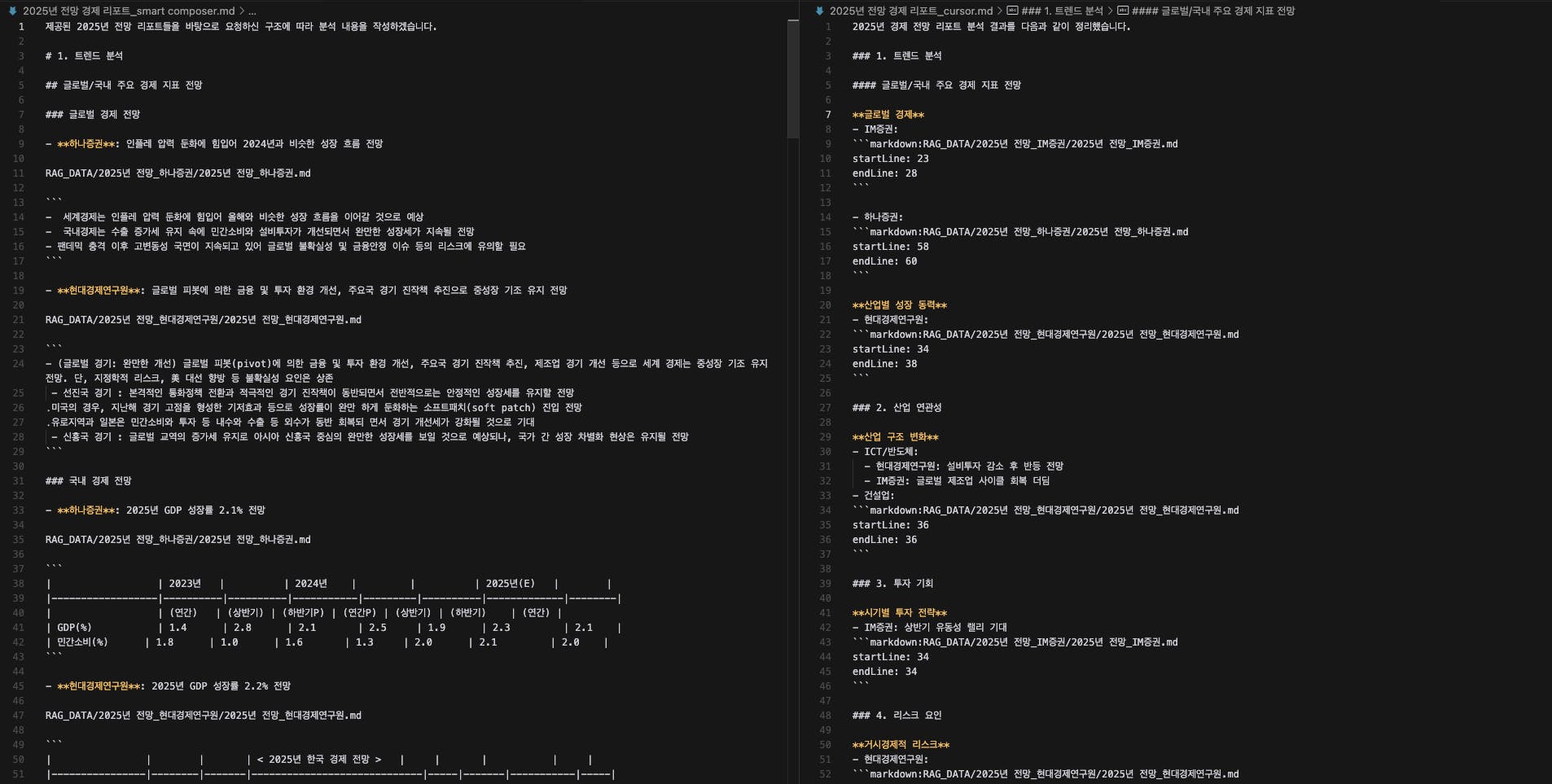Click the markdown file icon of smart composer.md
The image size is (1552, 784).
point(12,11)
